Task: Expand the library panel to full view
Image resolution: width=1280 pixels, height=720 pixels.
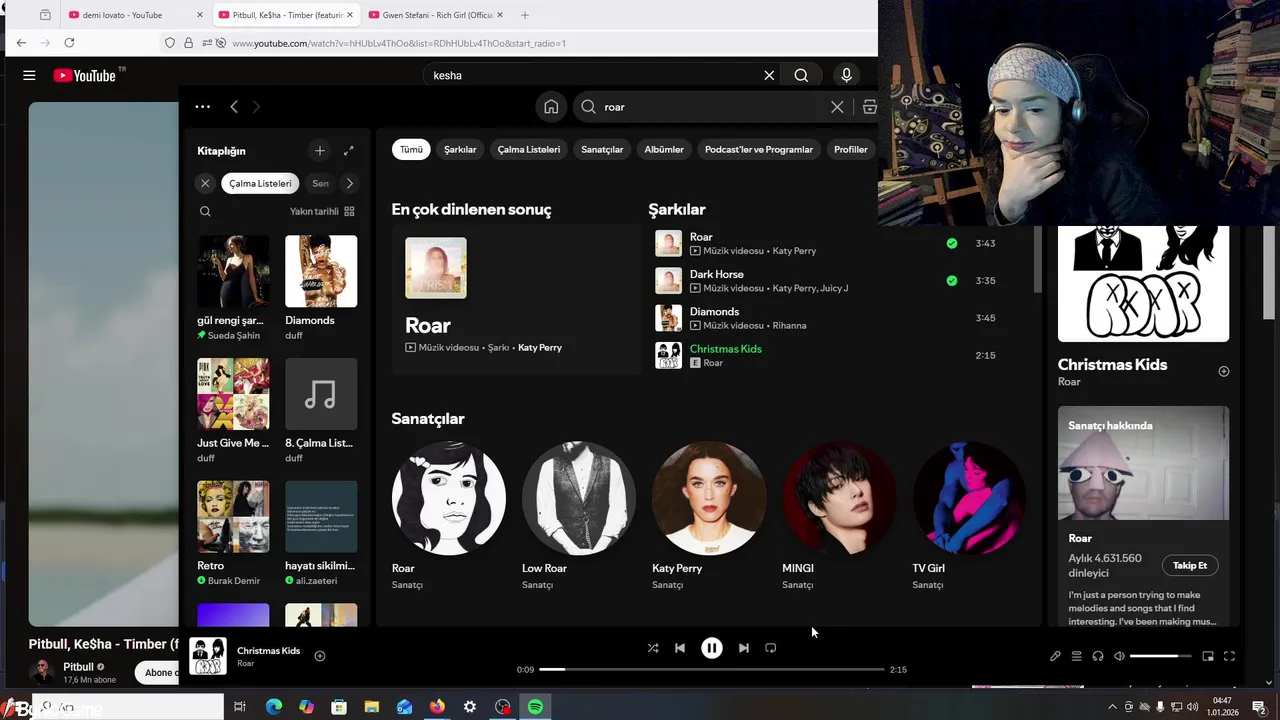Action: click(x=348, y=151)
